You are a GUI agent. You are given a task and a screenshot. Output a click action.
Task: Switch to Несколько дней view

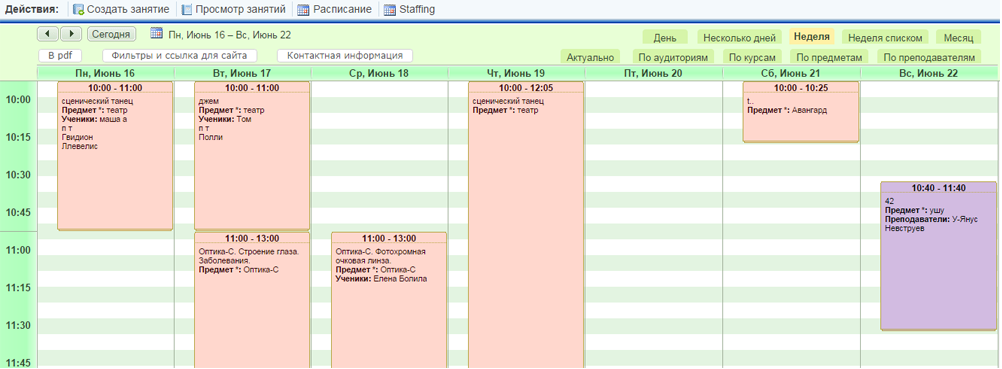[739, 37]
